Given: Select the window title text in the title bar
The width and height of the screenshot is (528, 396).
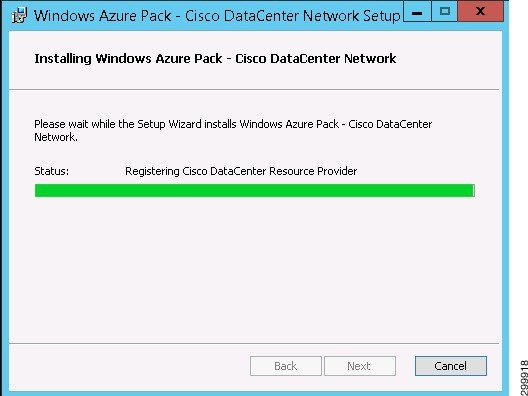Looking at the screenshot, I should [x=217, y=16].
